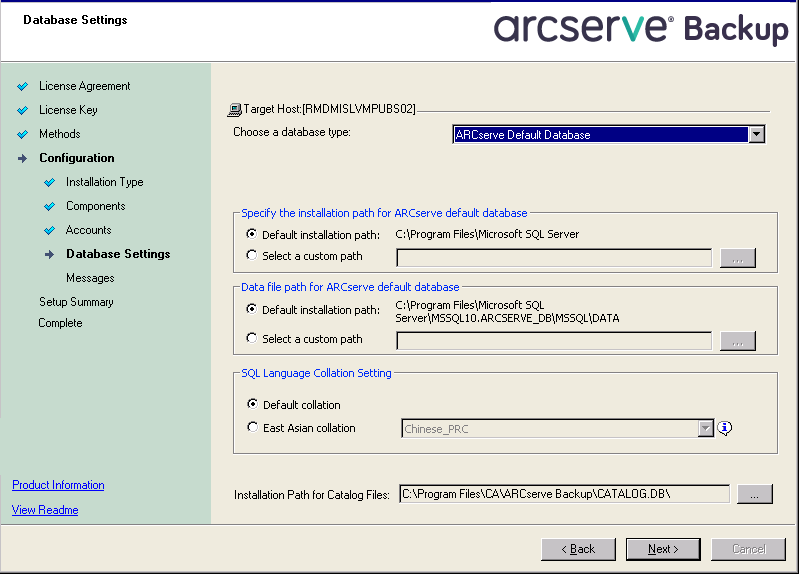Click the arcserve Backup logo
Image resolution: width=799 pixels, height=574 pixels.
click(641, 29)
